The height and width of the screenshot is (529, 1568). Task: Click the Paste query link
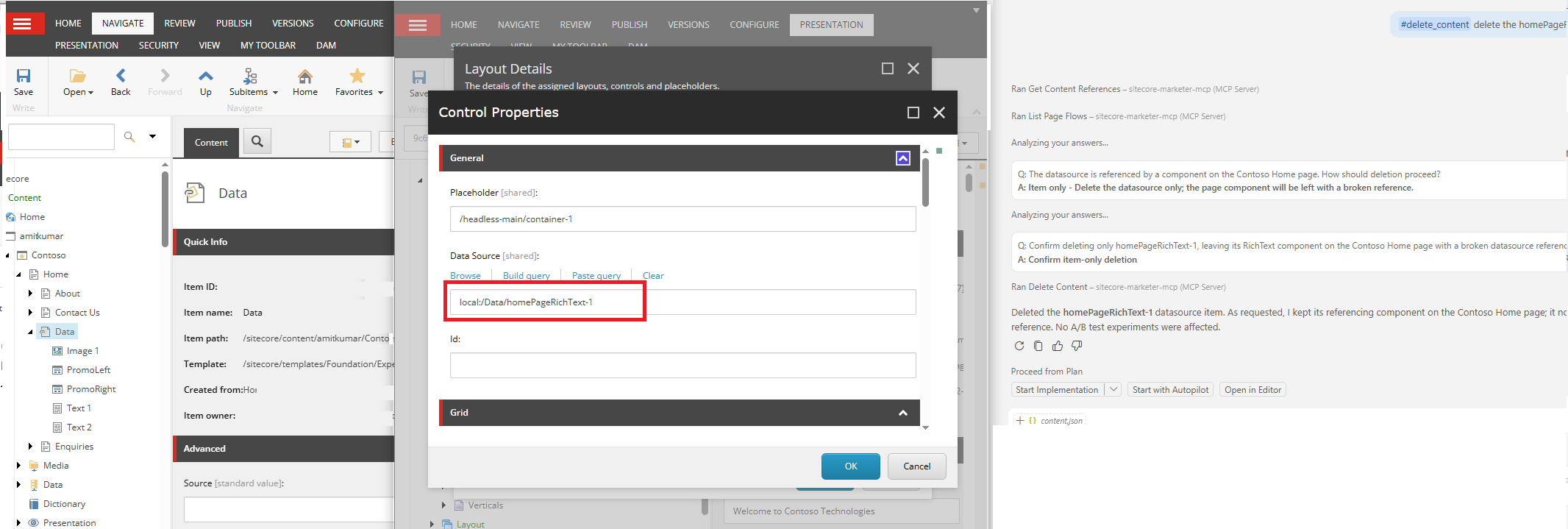[x=596, y=276]
